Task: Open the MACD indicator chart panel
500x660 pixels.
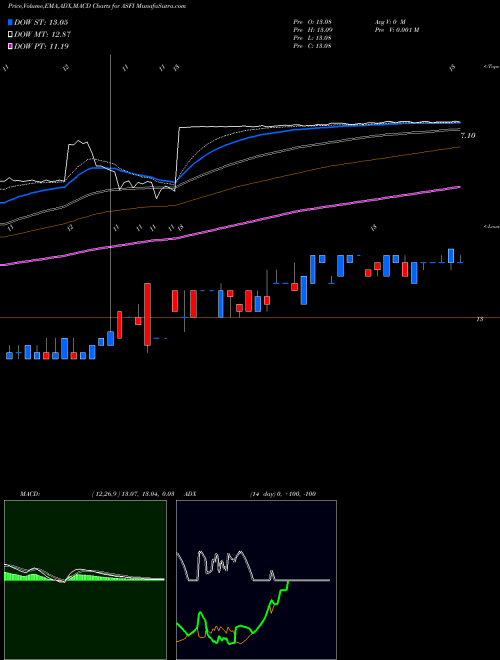Action: tap(85, 580)
